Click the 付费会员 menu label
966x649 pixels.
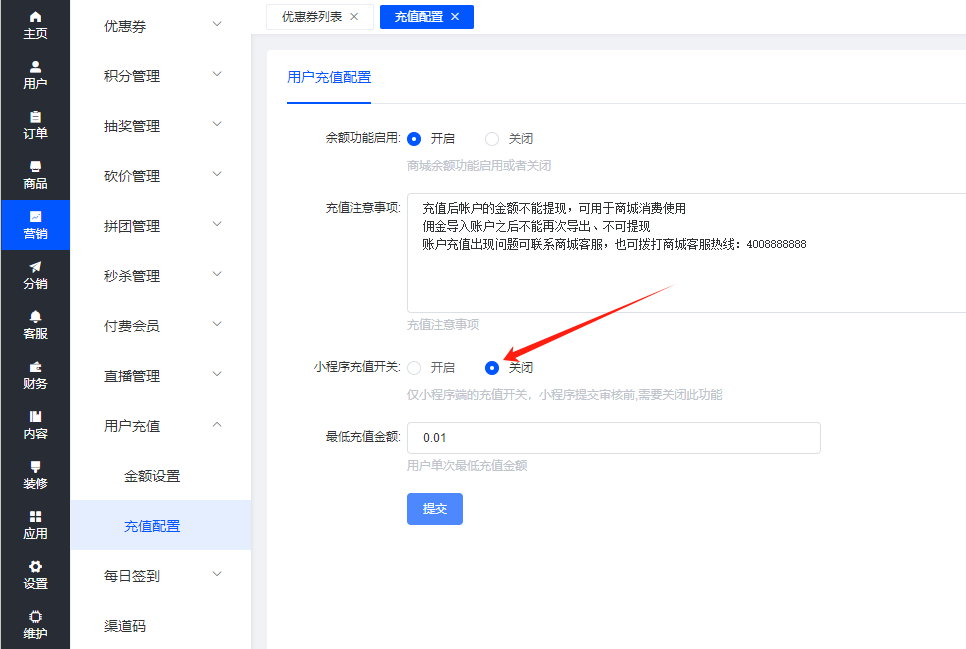pyautogui.click(x=132, y=325)
